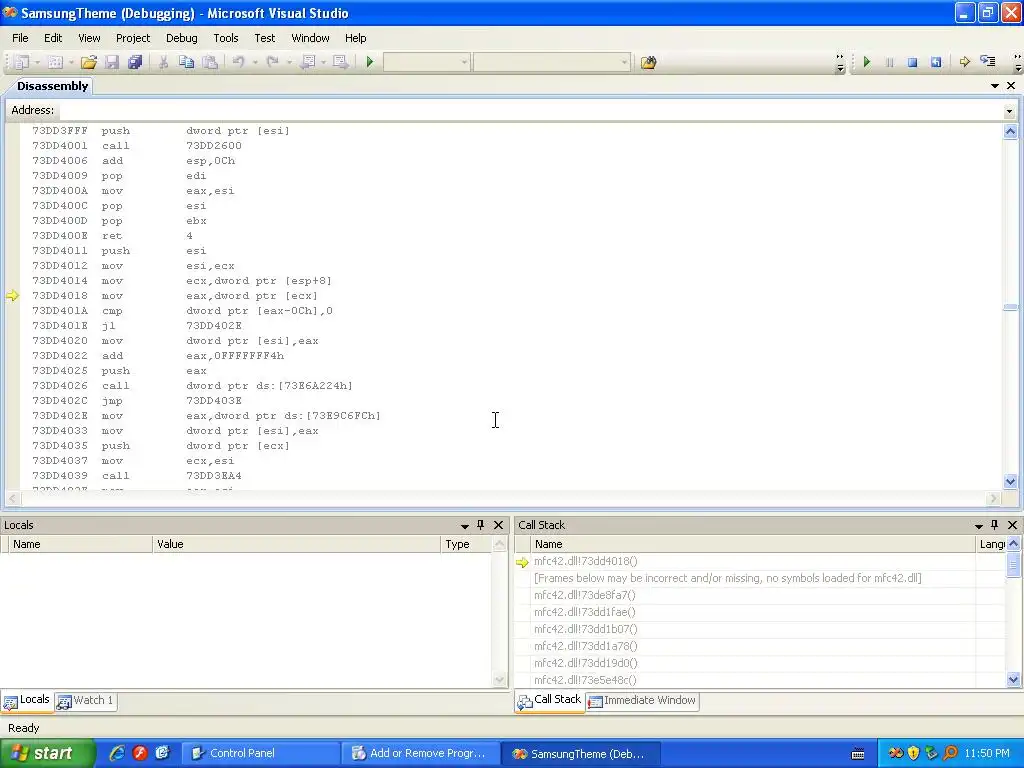
Task: Click the disassembly scrollbar up arrow
Action: 1010,131
